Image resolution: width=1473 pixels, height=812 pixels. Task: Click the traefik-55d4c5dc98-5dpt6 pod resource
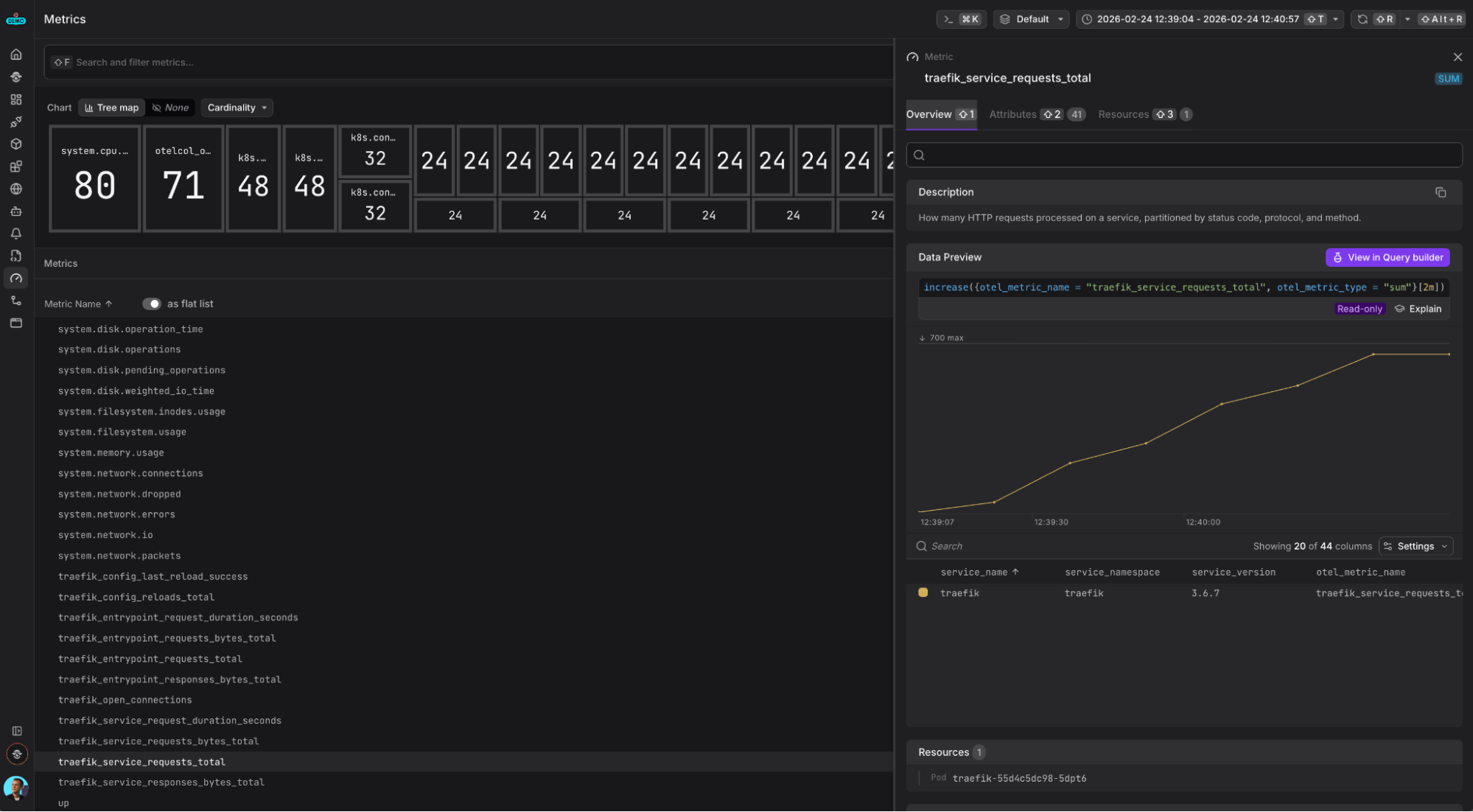[1018, 779]
